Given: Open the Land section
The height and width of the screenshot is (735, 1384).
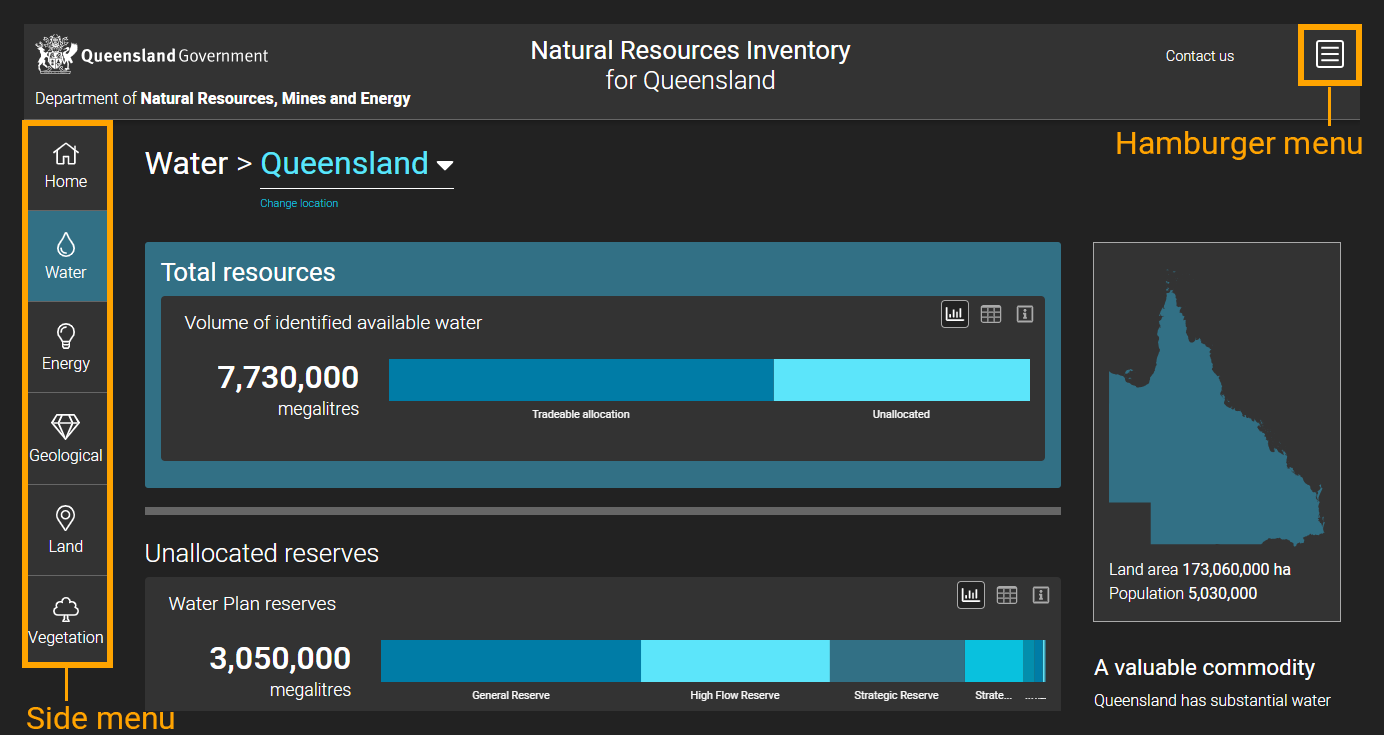Looking at the screenshot, I should click(x=66, y=529).
